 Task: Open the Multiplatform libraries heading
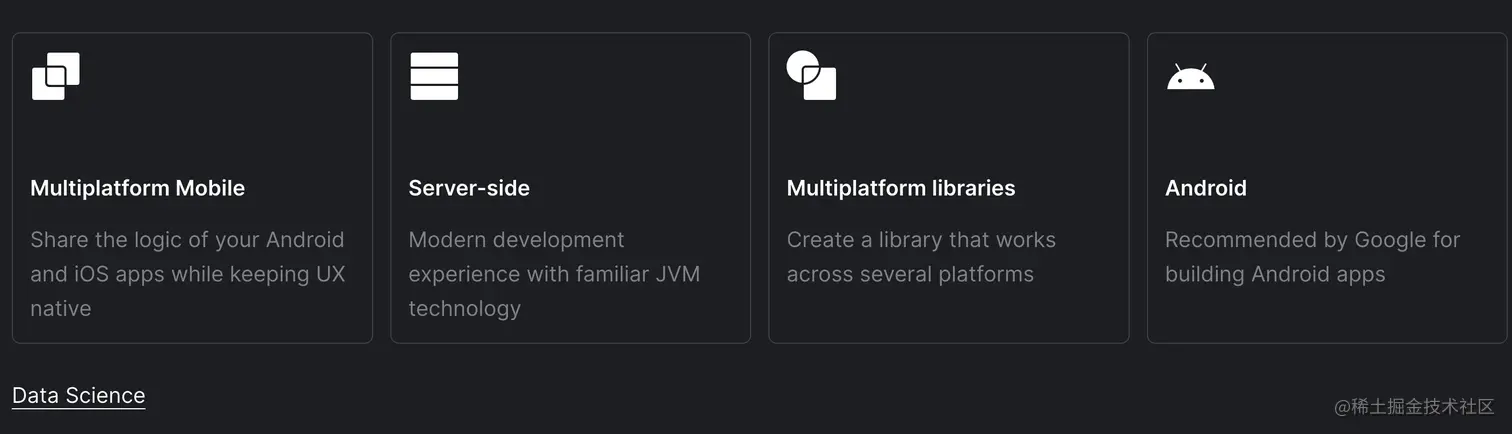[x=901, y=188]
